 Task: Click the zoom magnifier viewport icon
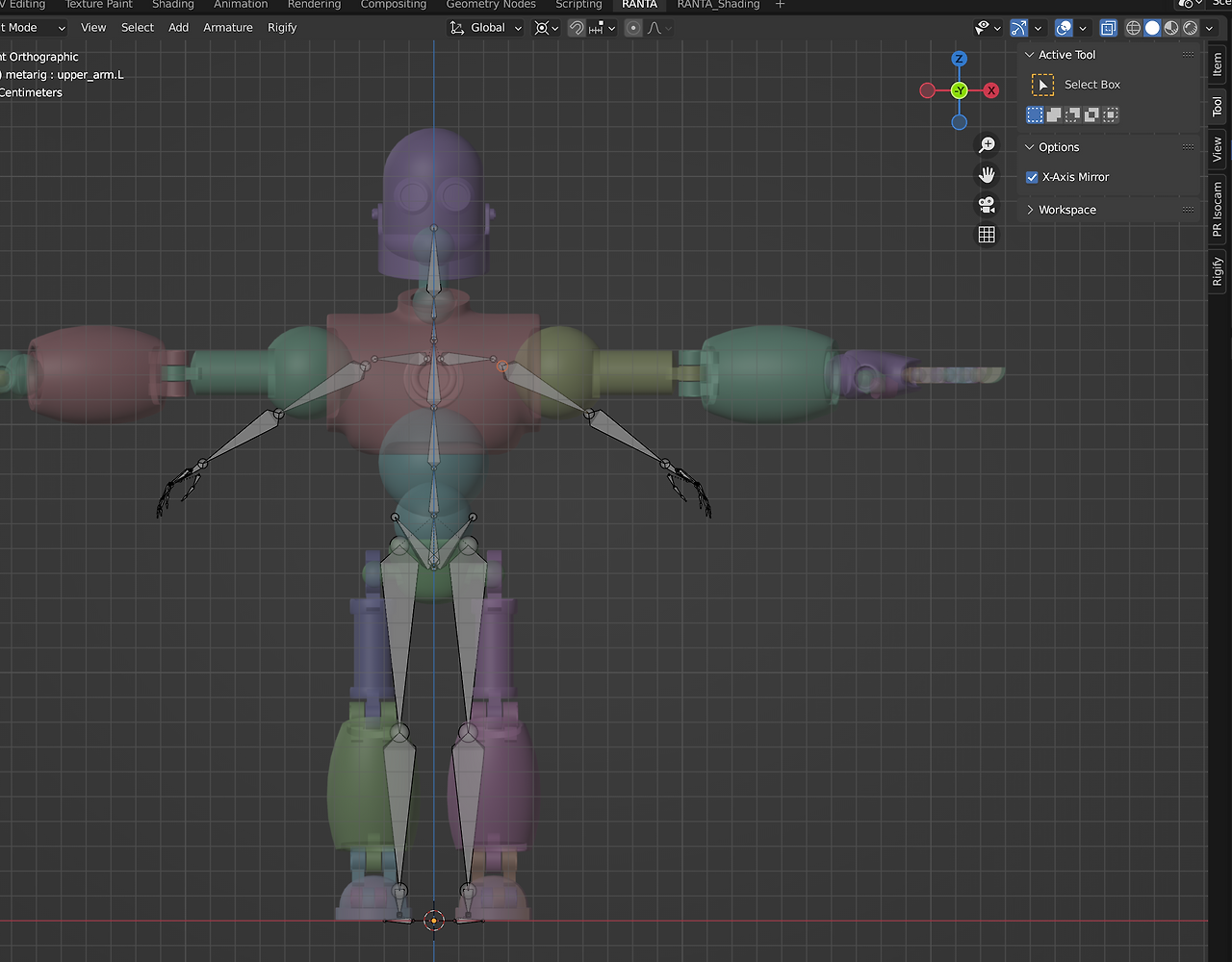click(987, 145)
